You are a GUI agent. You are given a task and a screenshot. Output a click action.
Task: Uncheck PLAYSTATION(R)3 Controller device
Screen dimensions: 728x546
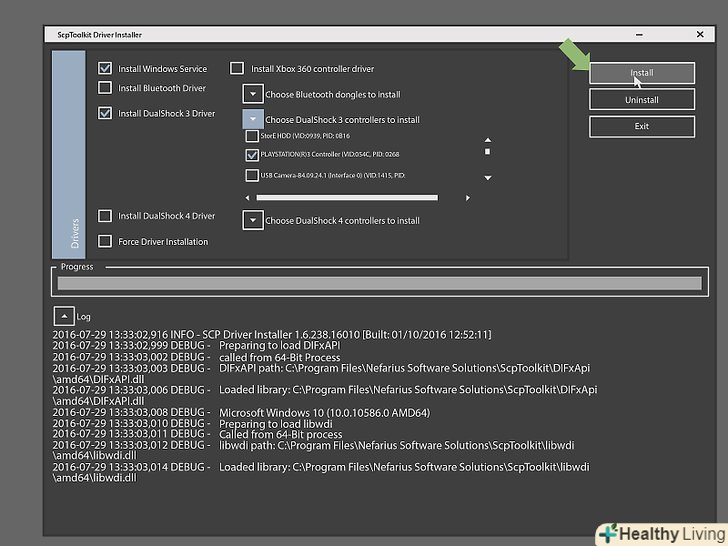pos(252,155)
